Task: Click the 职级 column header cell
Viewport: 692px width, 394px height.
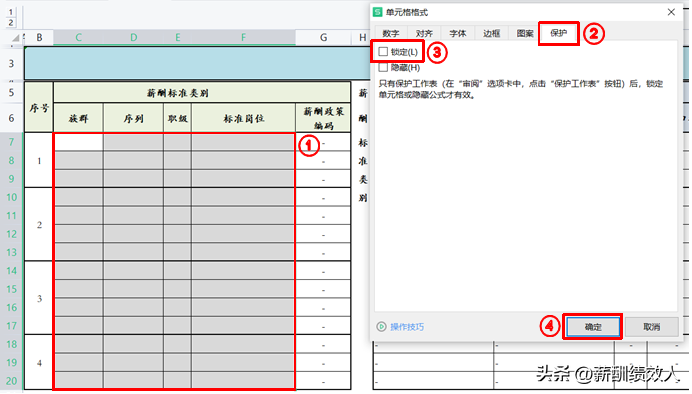Action: click(177, 118)
